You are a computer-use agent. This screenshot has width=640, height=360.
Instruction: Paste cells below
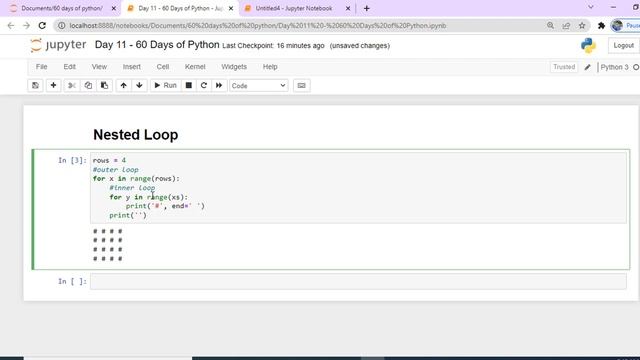(x=104, y=85)
